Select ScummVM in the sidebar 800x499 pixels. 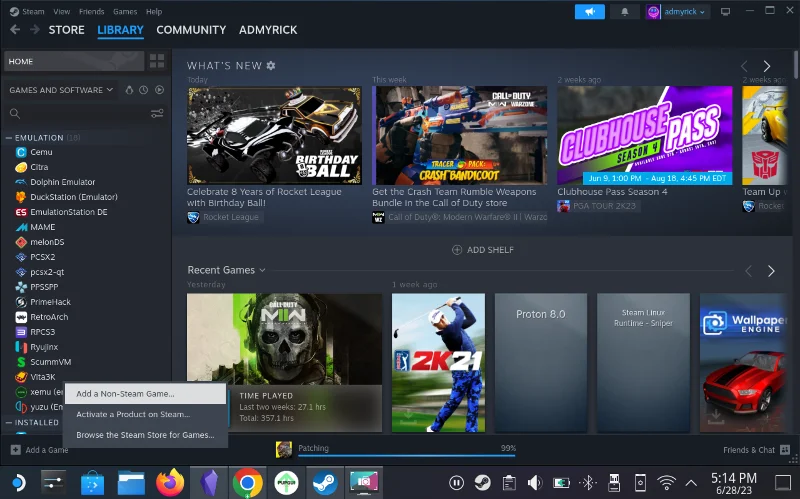click(51, 362)
